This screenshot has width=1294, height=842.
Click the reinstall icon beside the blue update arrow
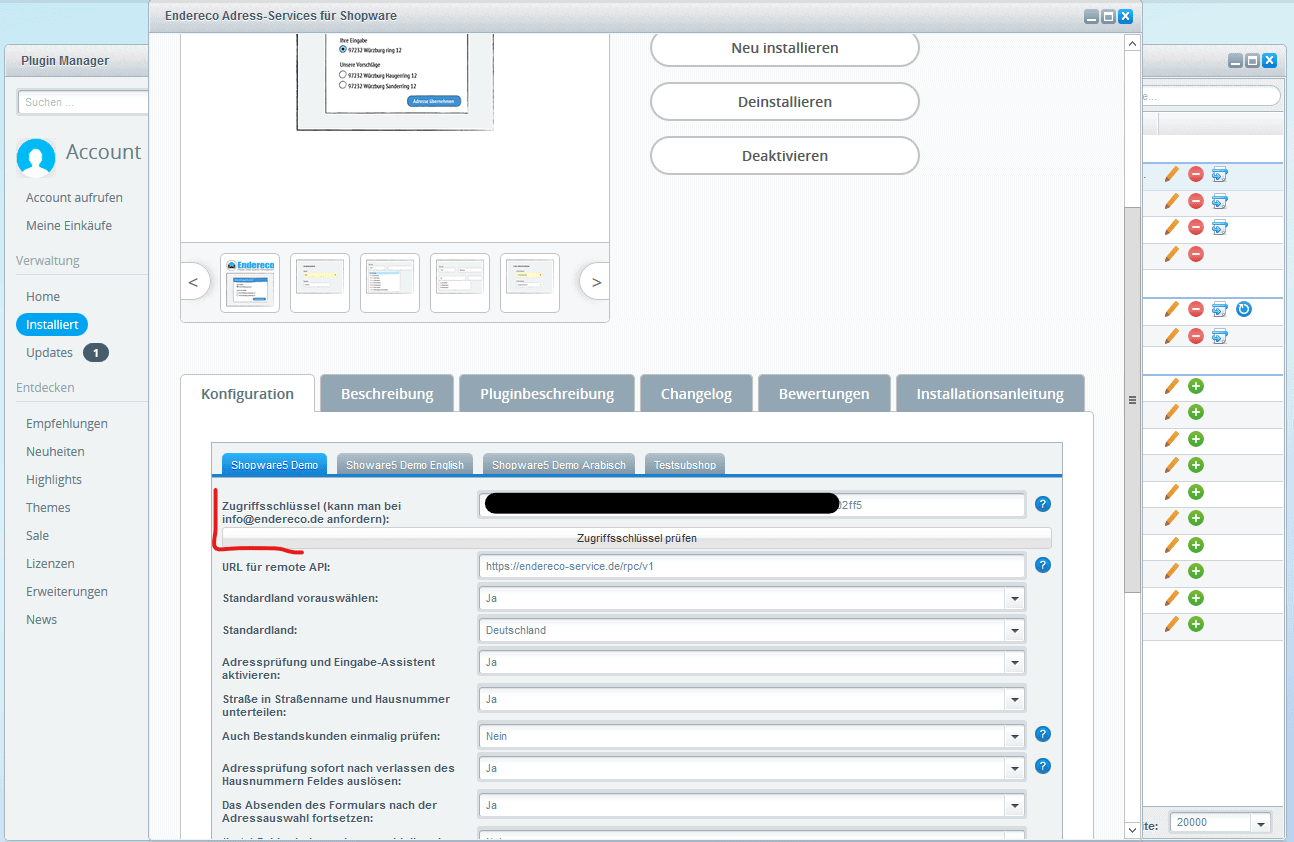coord(1219,309)
